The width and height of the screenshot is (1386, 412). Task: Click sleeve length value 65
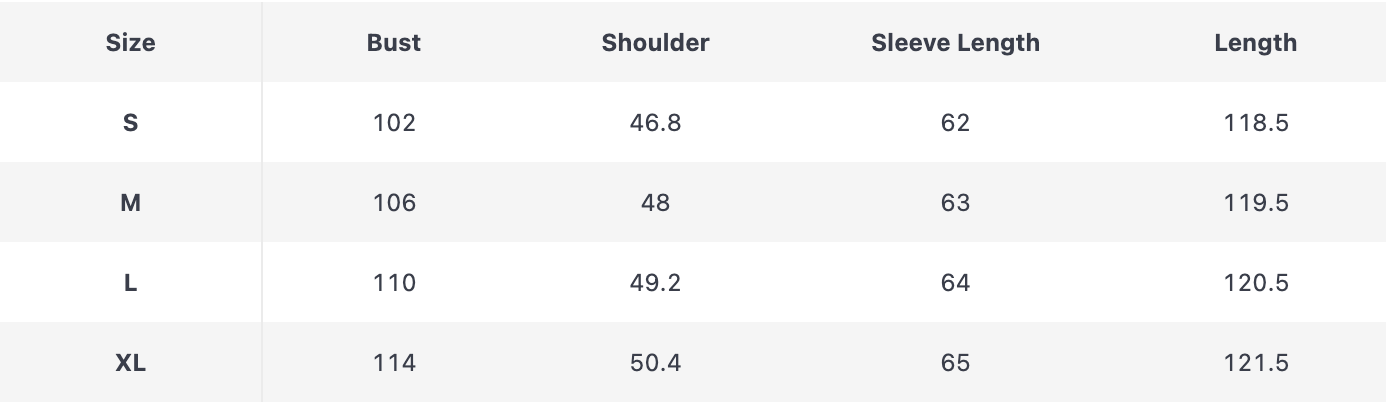955,363
